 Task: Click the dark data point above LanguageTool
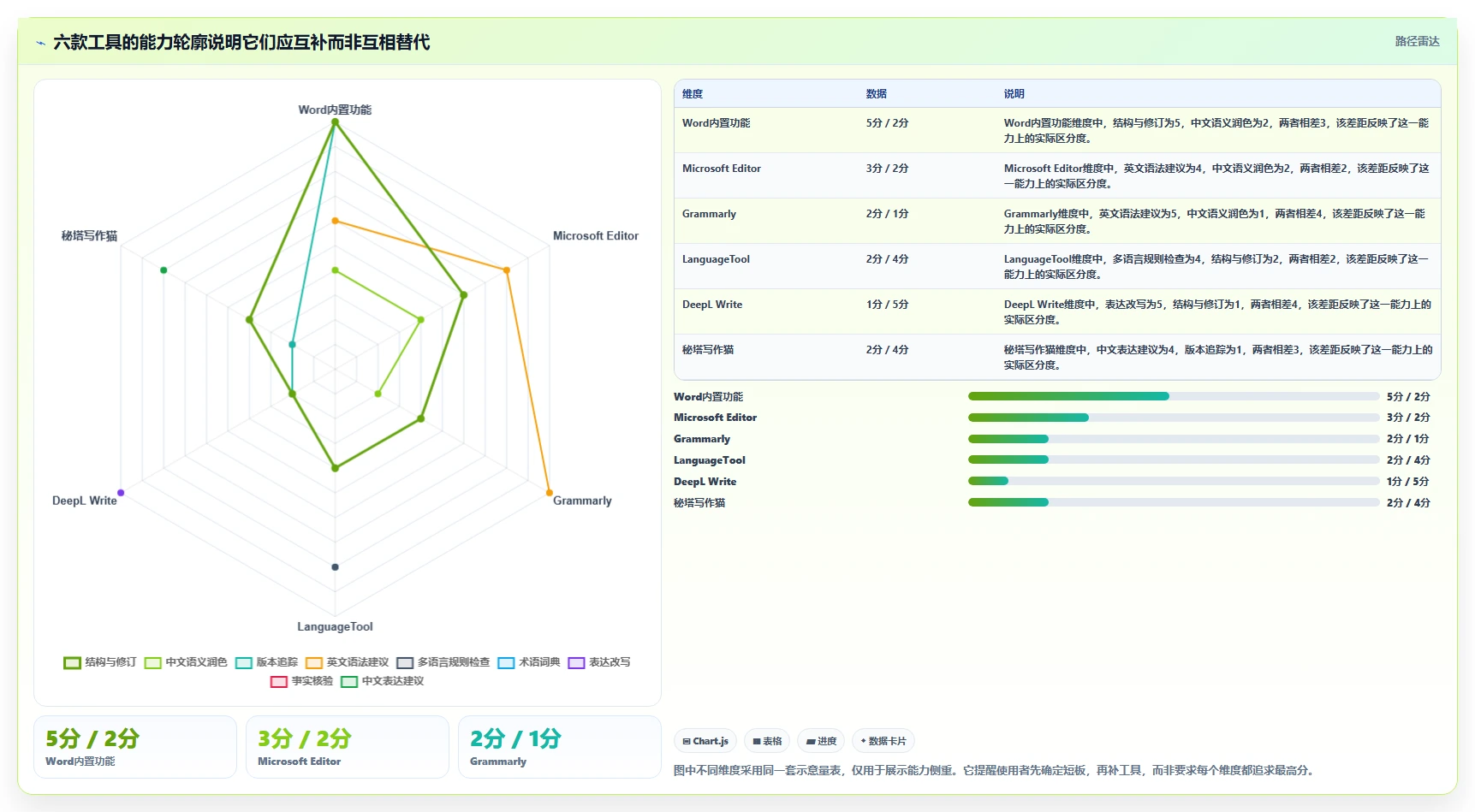coord(335,567)
